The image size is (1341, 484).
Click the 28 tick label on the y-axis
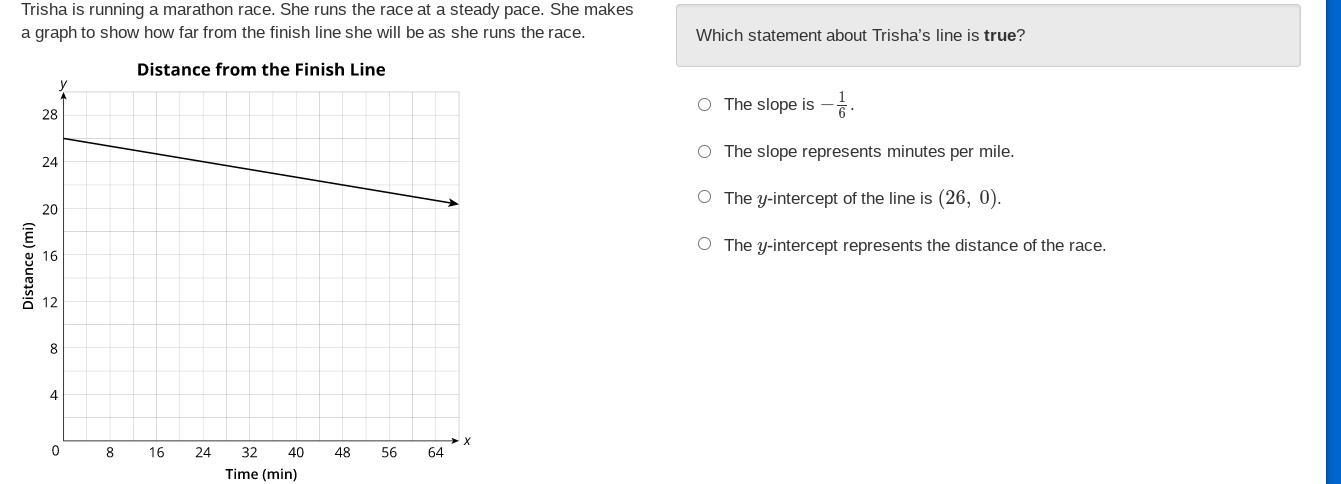click(x=50, y=115)
